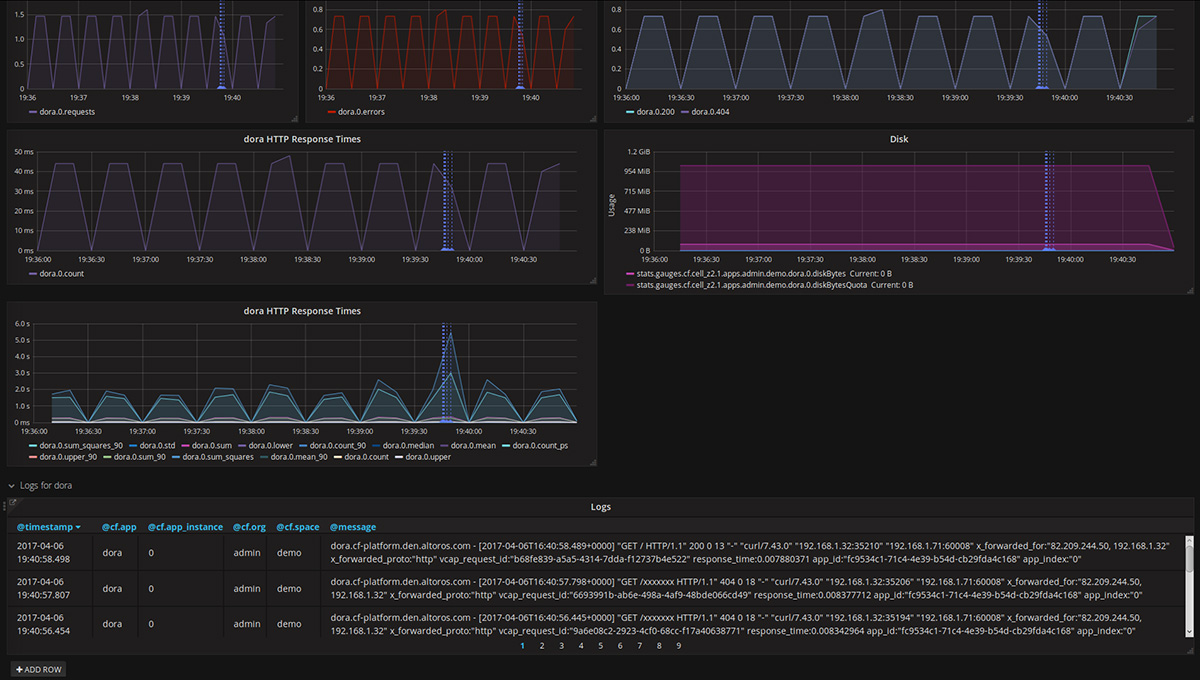
Task: Open the Logs for dora row title
Action: 46,486
